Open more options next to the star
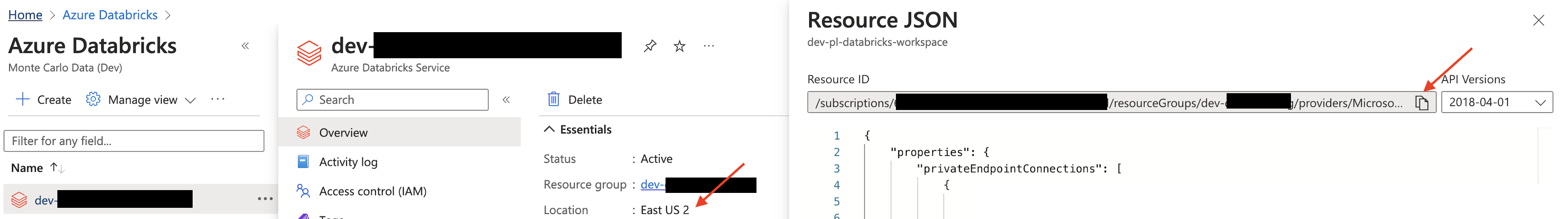The image size is (1568, 219). tap(708, 46)
